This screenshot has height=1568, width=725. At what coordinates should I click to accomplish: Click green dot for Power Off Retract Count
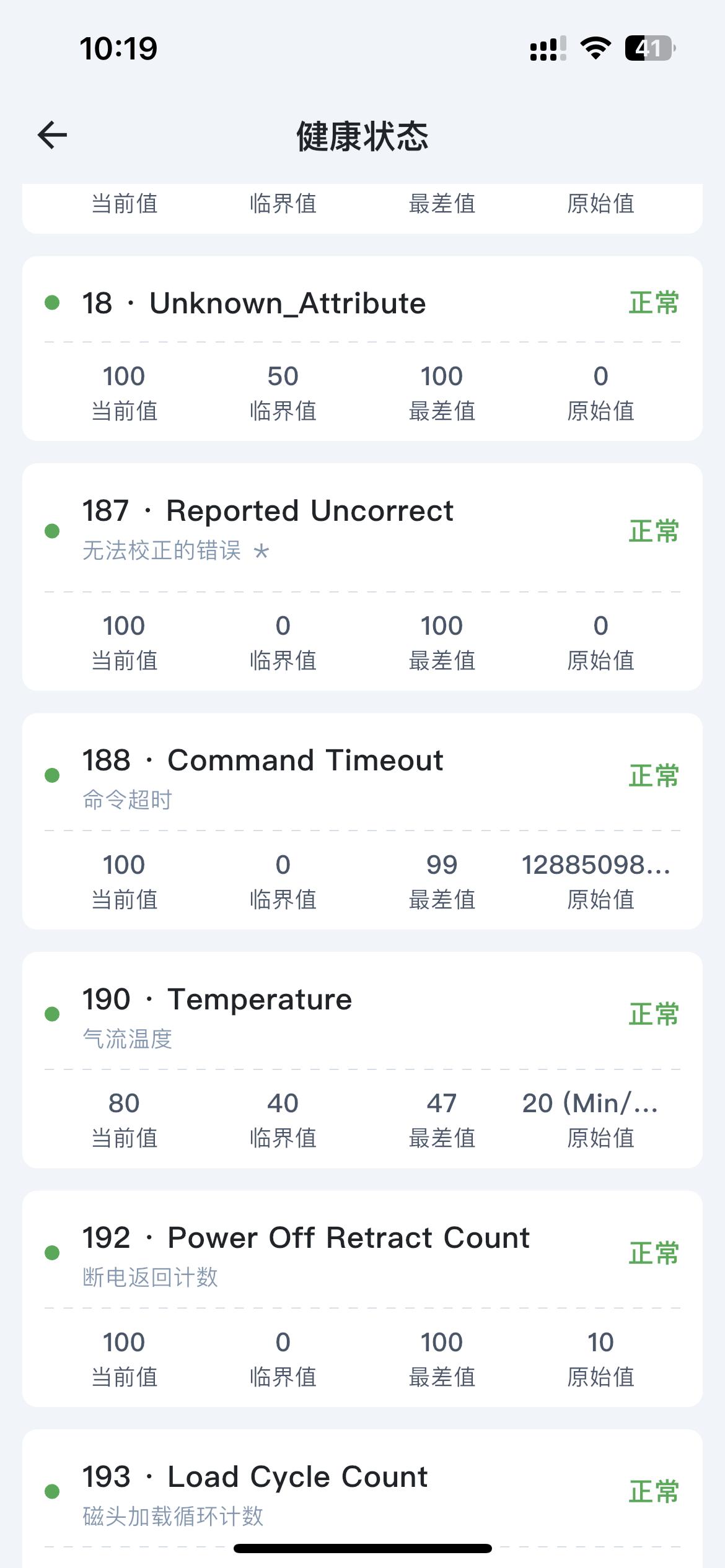52,1253
